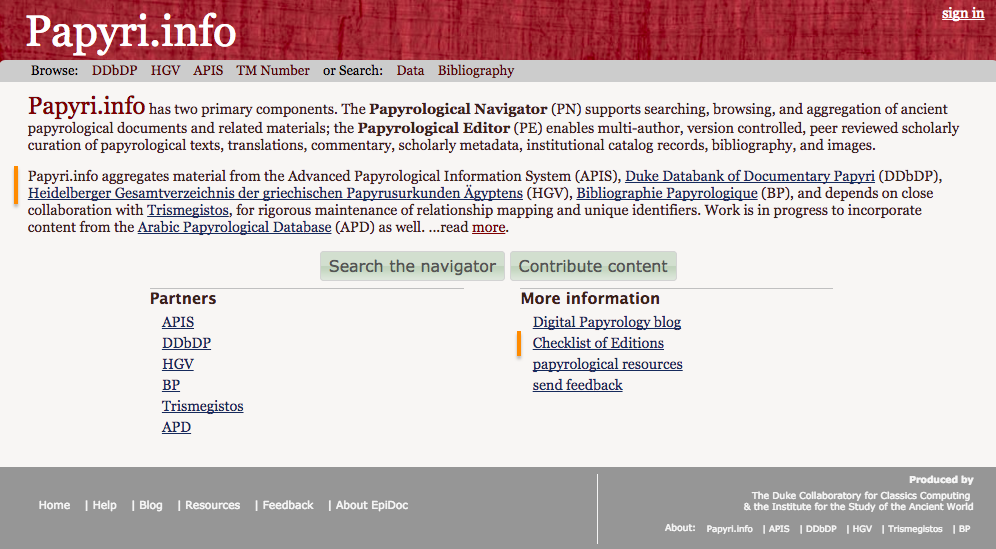Browse DDbDP in the navigation bar

tap(114, 71)
